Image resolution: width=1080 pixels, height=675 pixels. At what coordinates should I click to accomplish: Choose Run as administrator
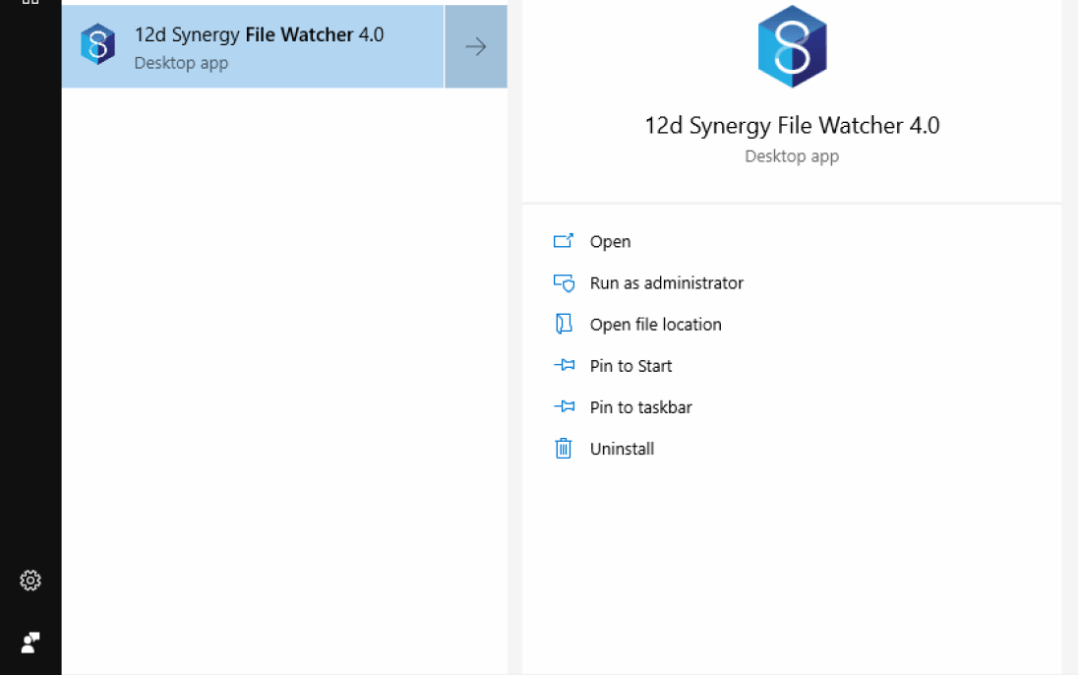click(x=666, y=283)
